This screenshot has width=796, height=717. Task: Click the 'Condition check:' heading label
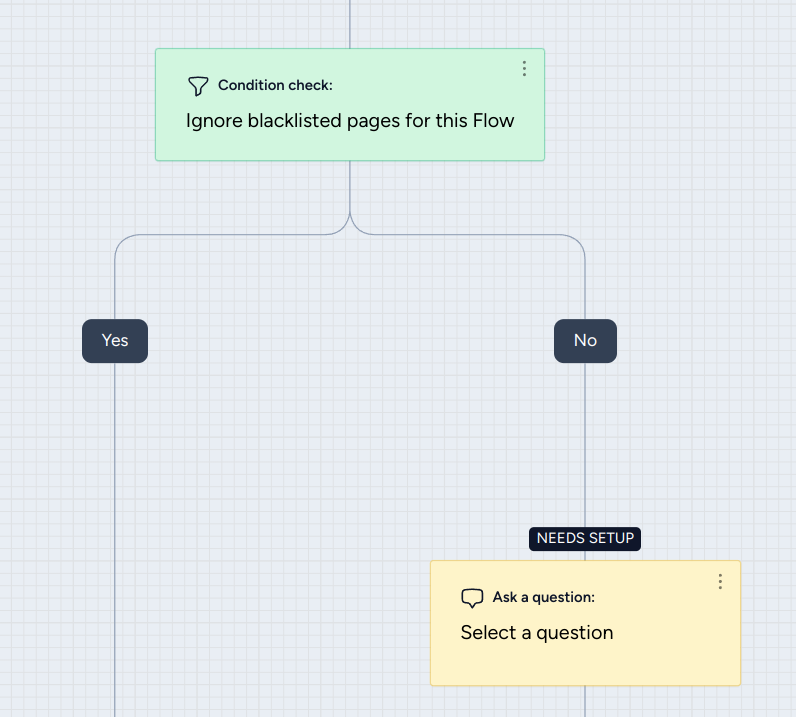(x=275, y=86)
